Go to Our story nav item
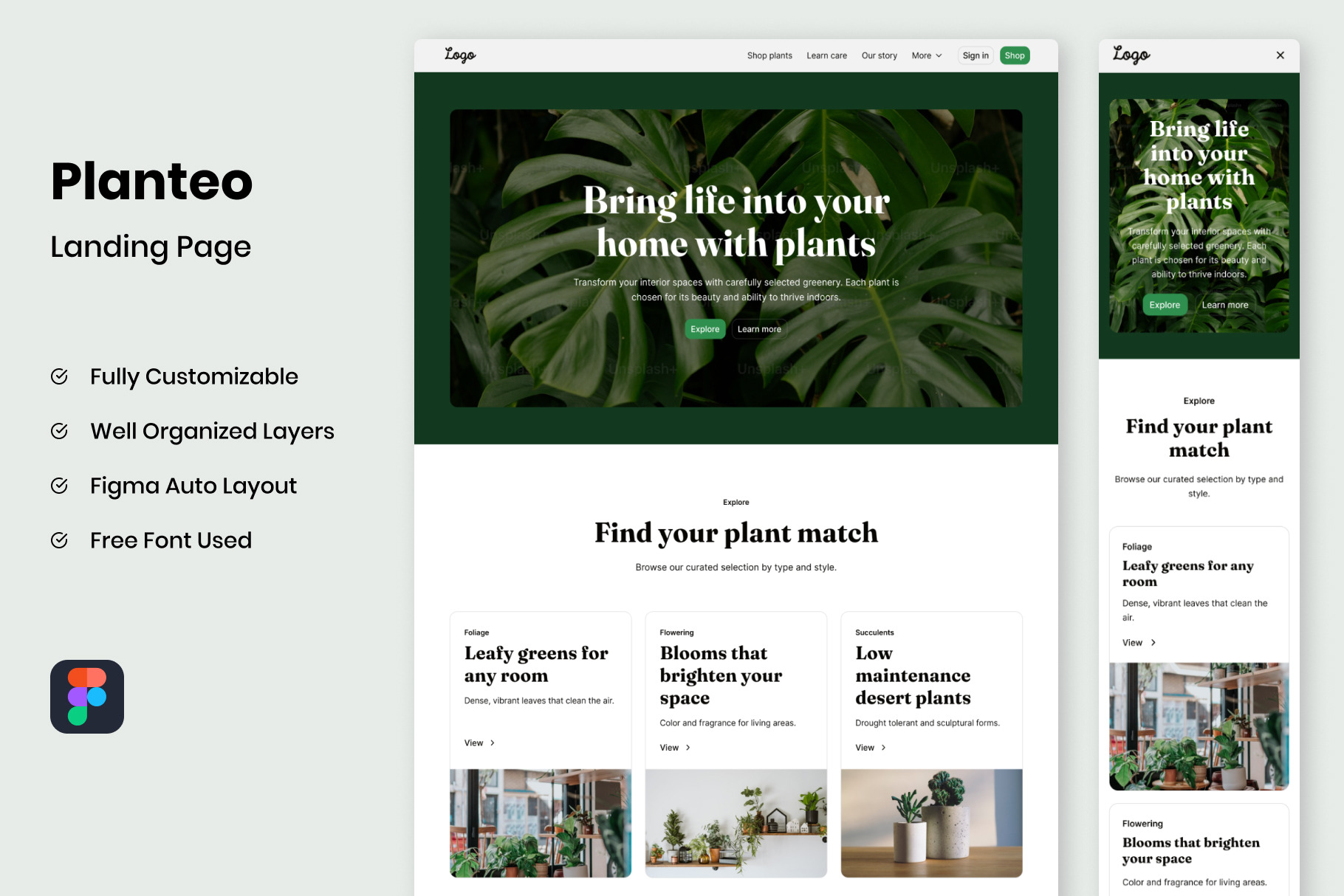Viewport: 1344px width, 896px height. [879, 55]
